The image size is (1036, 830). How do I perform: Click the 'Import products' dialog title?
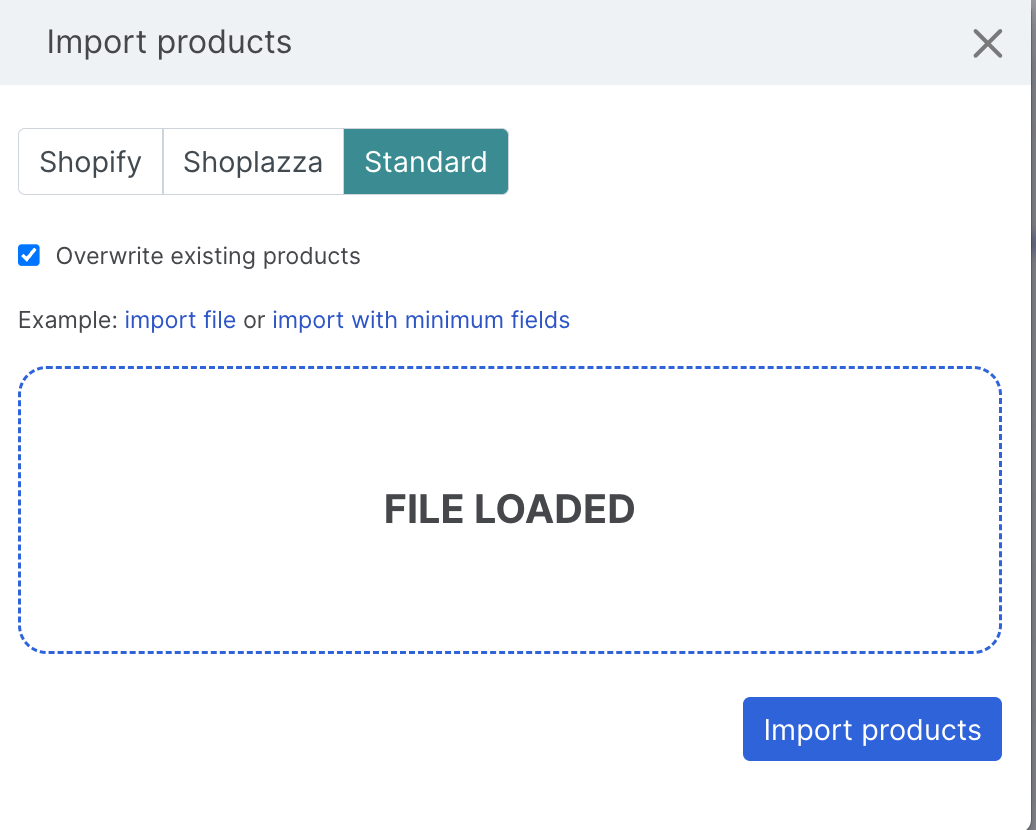(x=169, y=43)
